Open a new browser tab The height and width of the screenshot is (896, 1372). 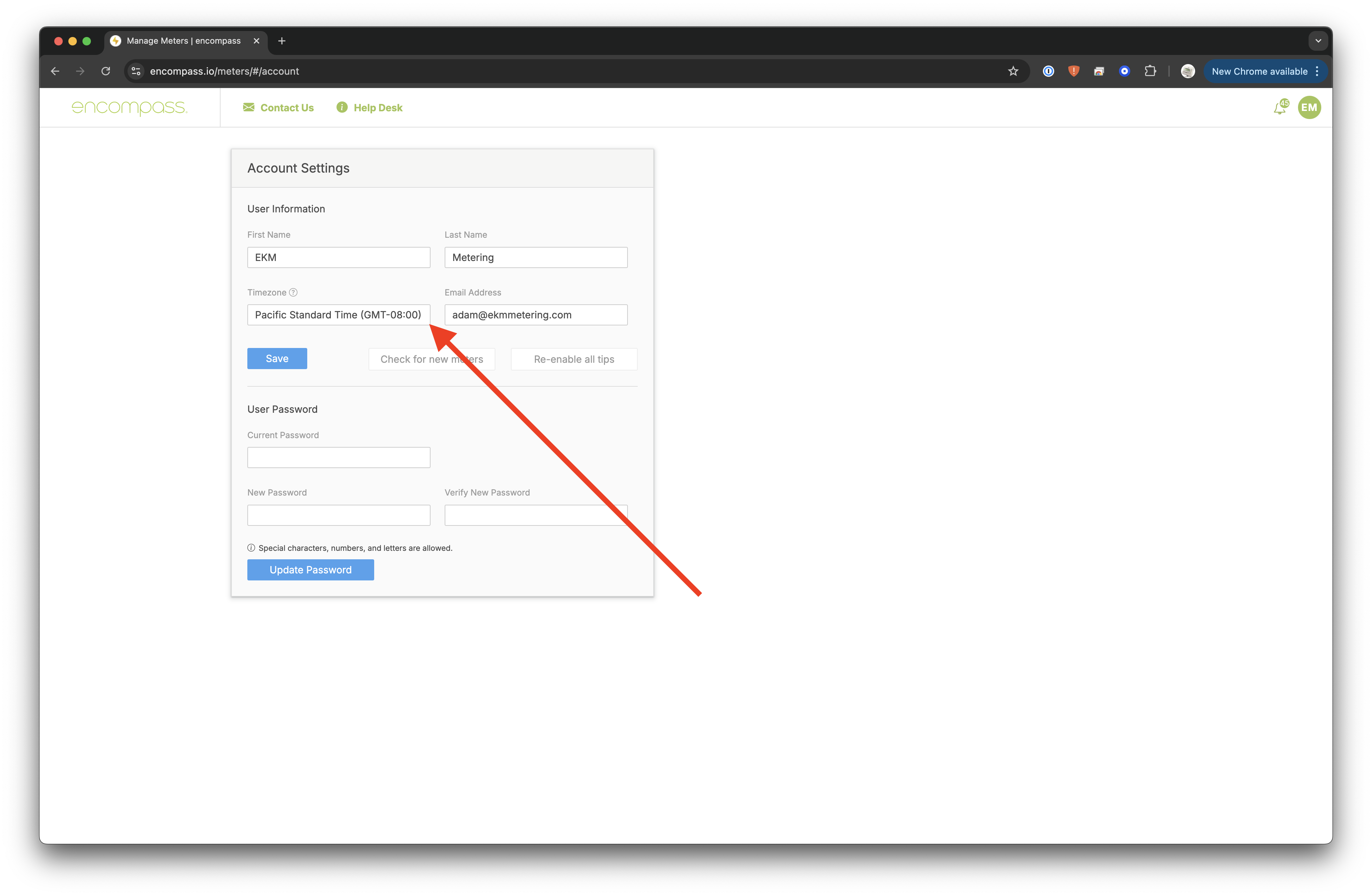point(282,41)
